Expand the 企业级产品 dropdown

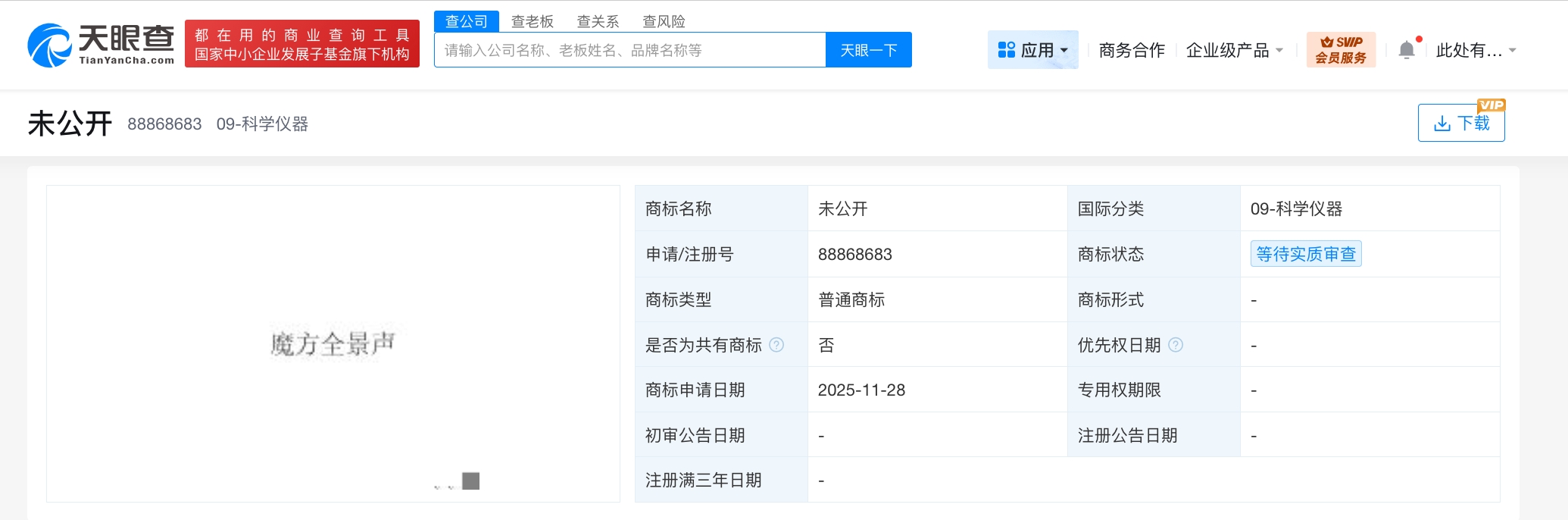tap(1234, 50)
